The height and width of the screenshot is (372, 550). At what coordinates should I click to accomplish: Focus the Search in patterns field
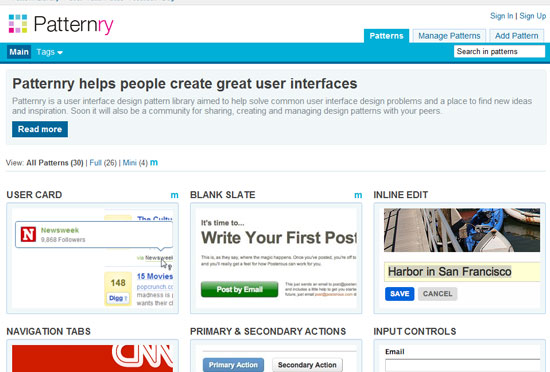[x=499, y=52]
